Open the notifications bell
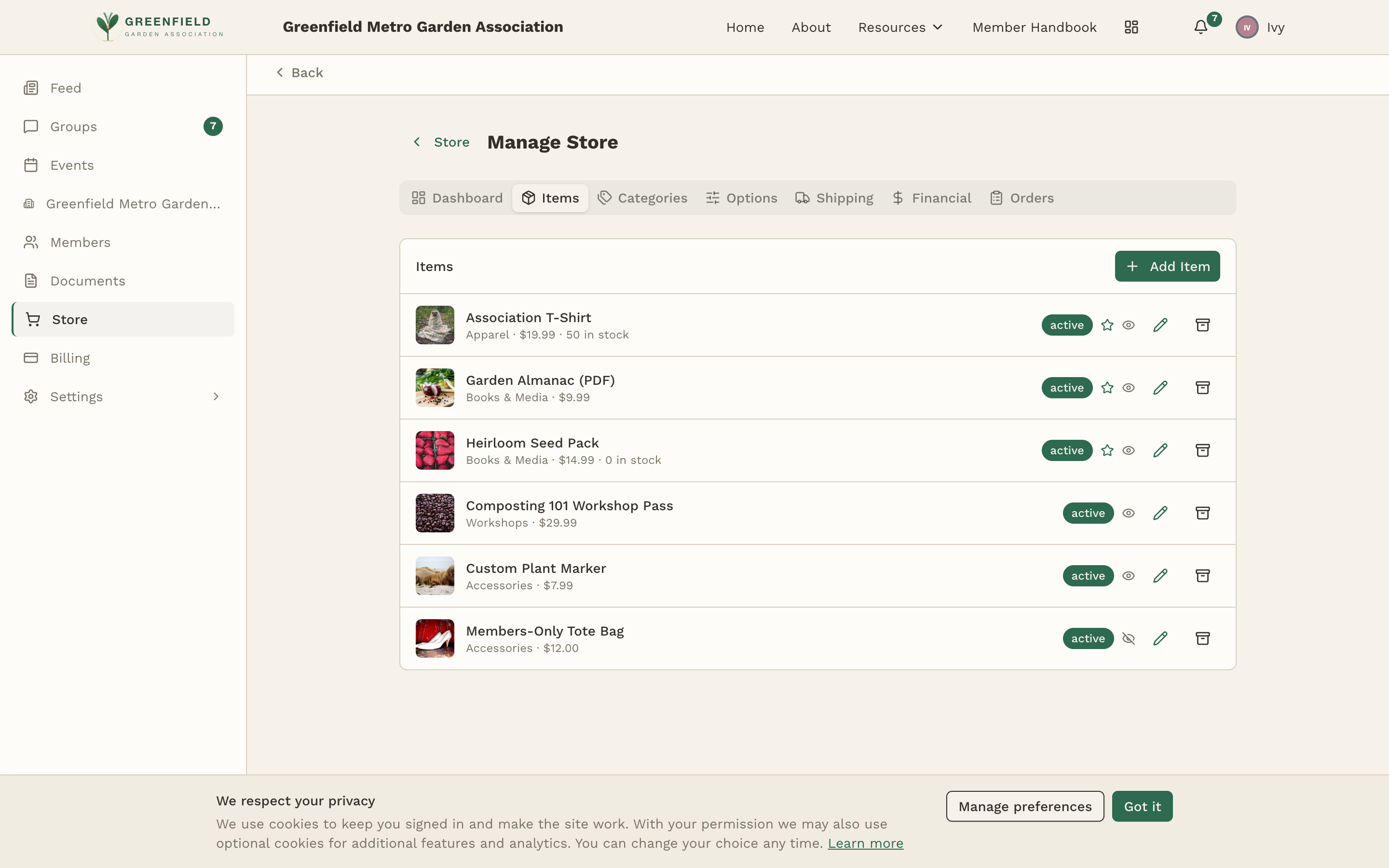 (x=1201, y=27)
